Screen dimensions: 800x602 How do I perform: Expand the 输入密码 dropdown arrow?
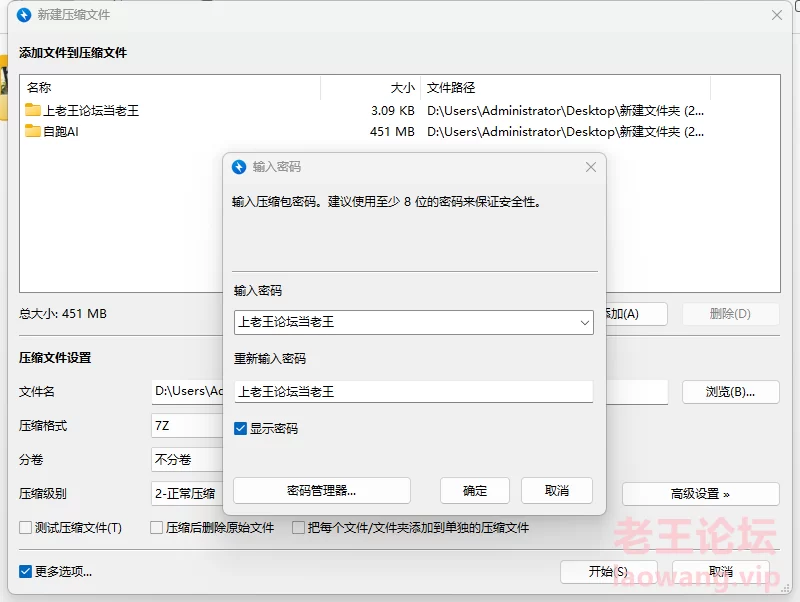tap(585, 322)
